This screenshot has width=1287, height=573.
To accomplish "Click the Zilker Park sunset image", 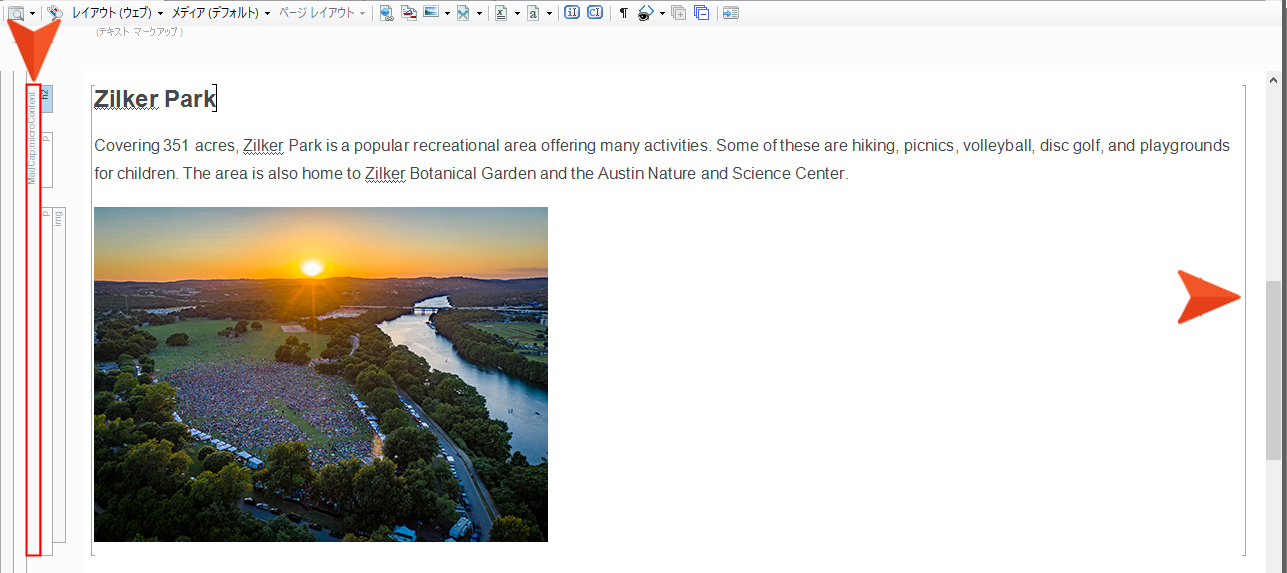I will pos(320,374).
